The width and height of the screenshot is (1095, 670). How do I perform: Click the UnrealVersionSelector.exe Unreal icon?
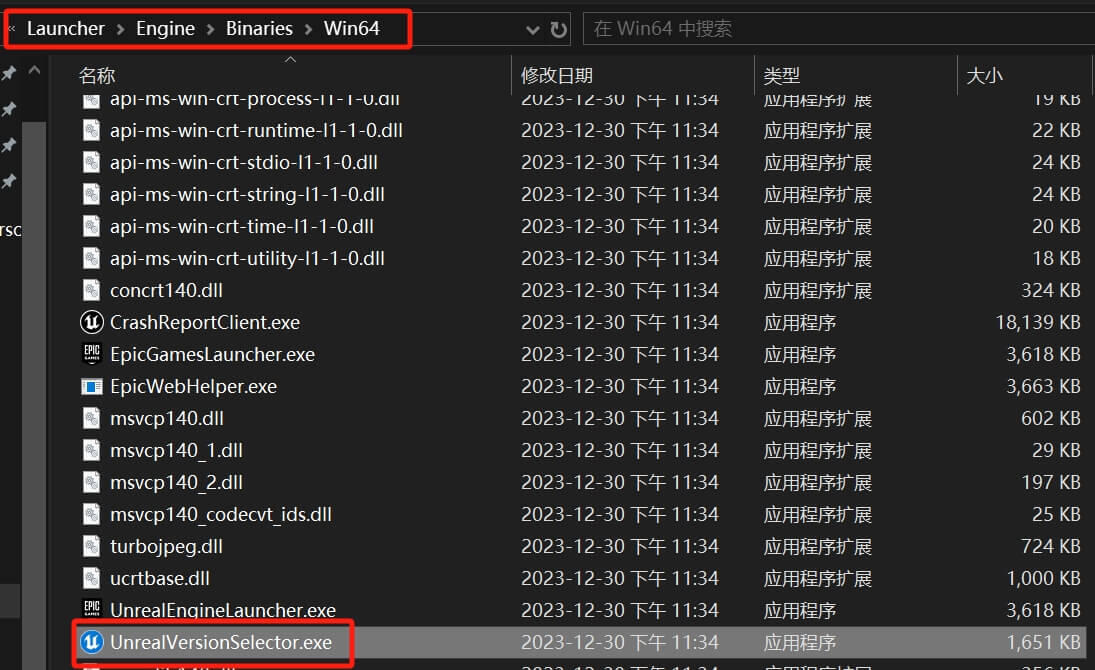(x=91, y=642)
